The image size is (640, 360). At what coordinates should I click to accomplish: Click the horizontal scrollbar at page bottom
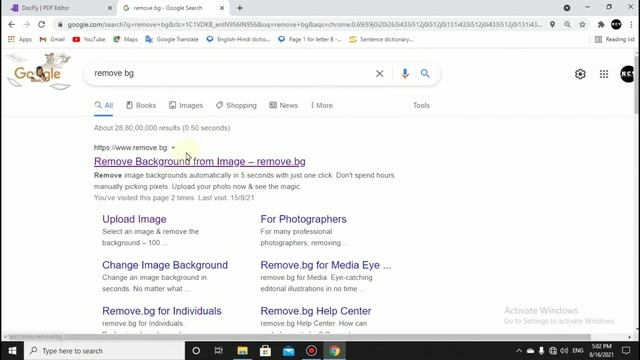(x=298, y=337)
